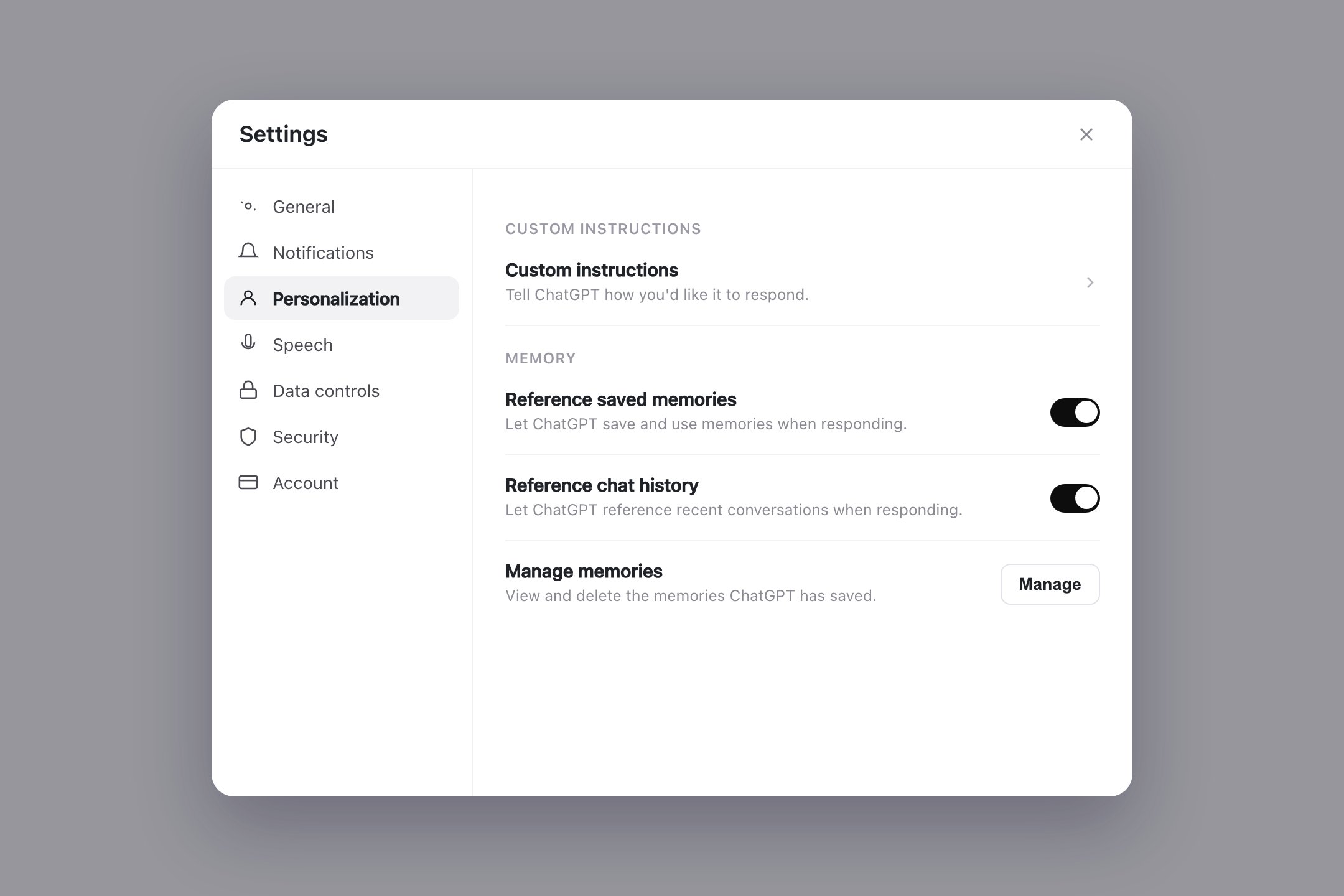Viewport: 1344px width, 896px height.
Task: Click the Manage memories label
Action: pyautogui.click(x=584, y=571)
